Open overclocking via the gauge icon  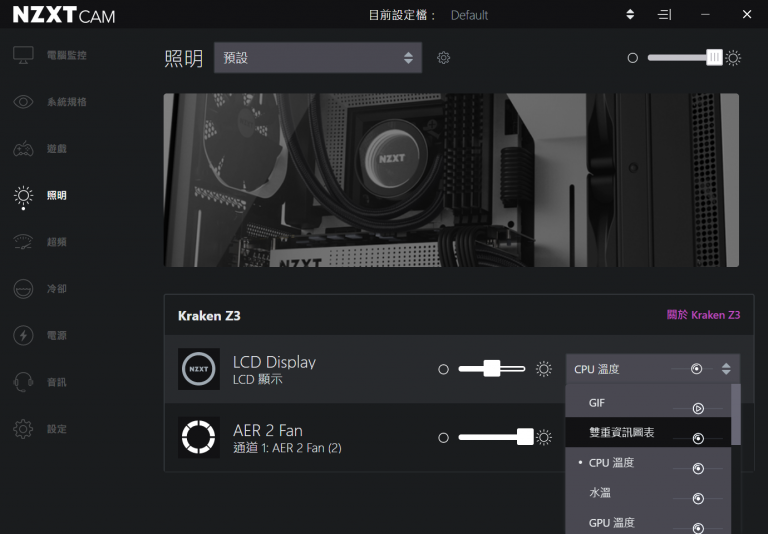click(23, 242)
